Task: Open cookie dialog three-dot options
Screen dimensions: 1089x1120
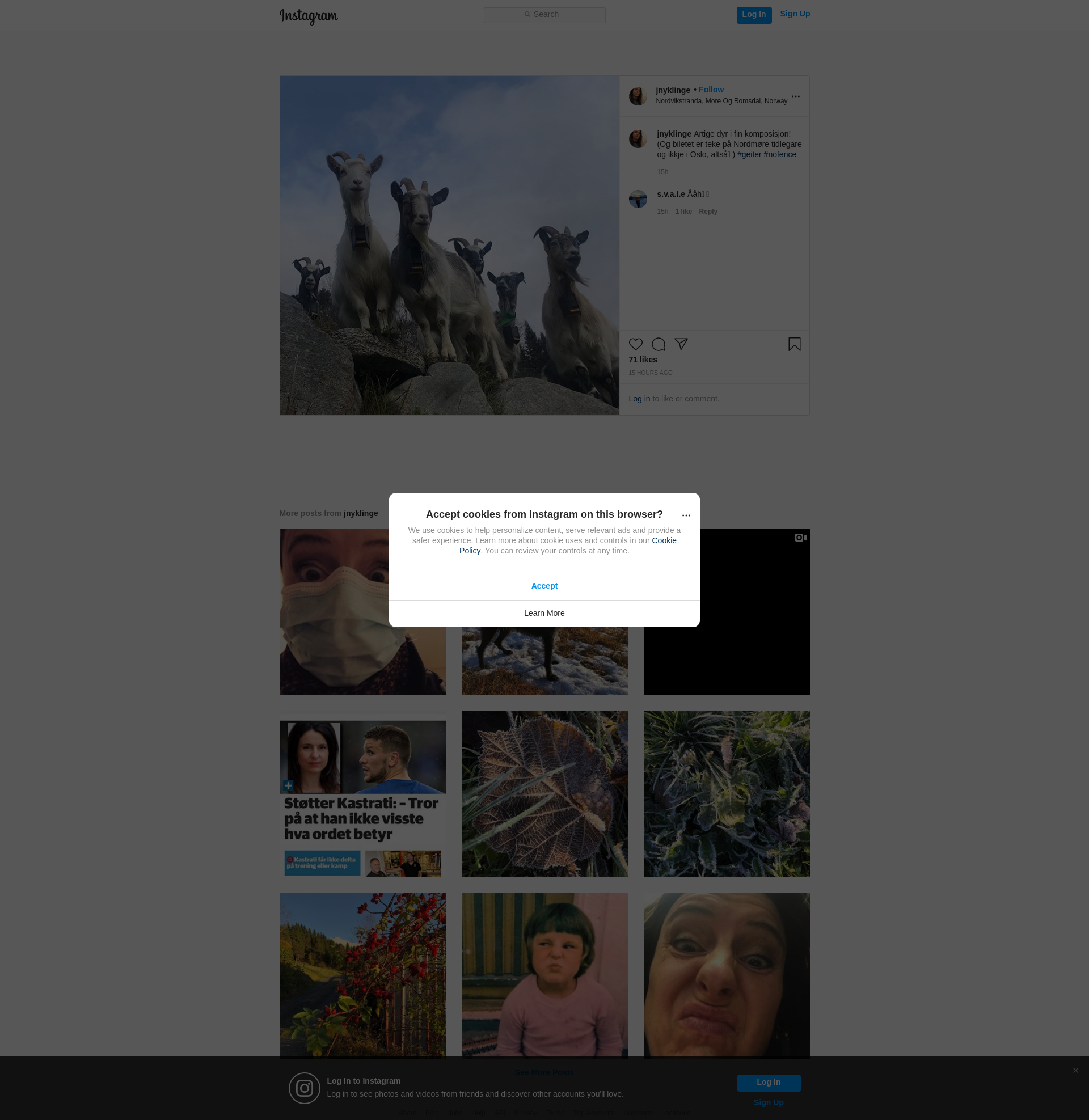Action: click(x=686, y=515)
